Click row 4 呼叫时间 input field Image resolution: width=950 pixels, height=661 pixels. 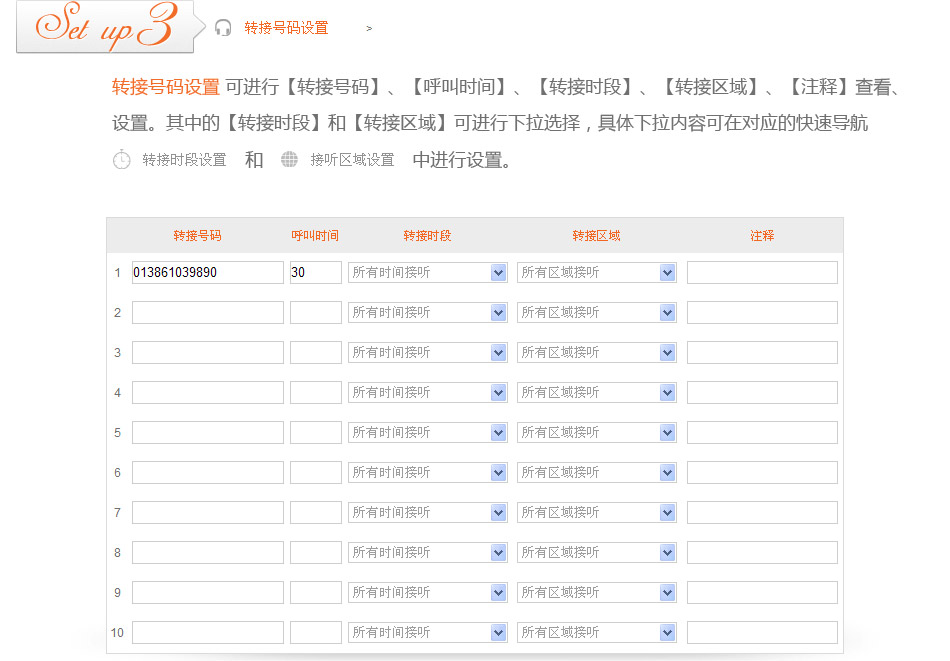coord(315,392)
